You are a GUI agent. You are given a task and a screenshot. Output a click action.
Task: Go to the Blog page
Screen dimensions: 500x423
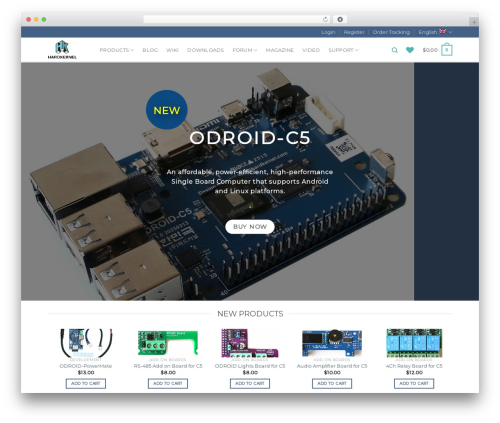coord(150,50)
